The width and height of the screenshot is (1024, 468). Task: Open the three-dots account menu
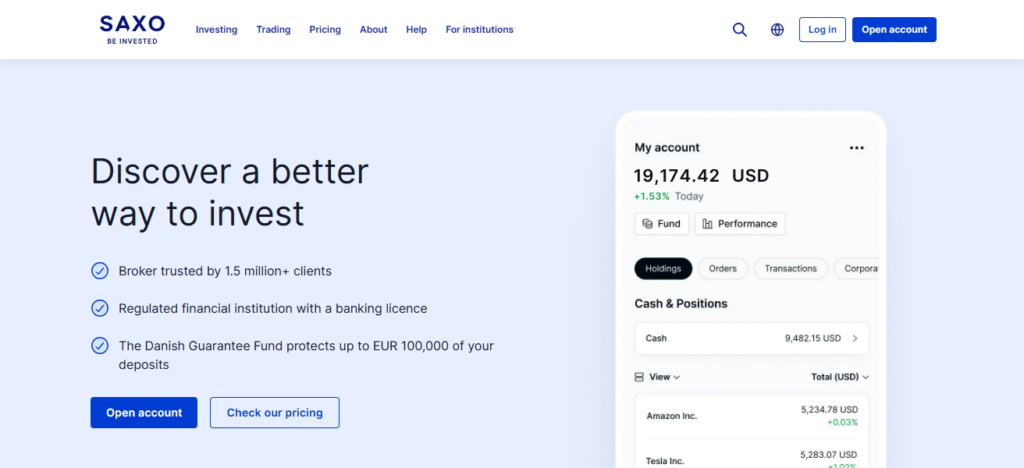point(856,148)
